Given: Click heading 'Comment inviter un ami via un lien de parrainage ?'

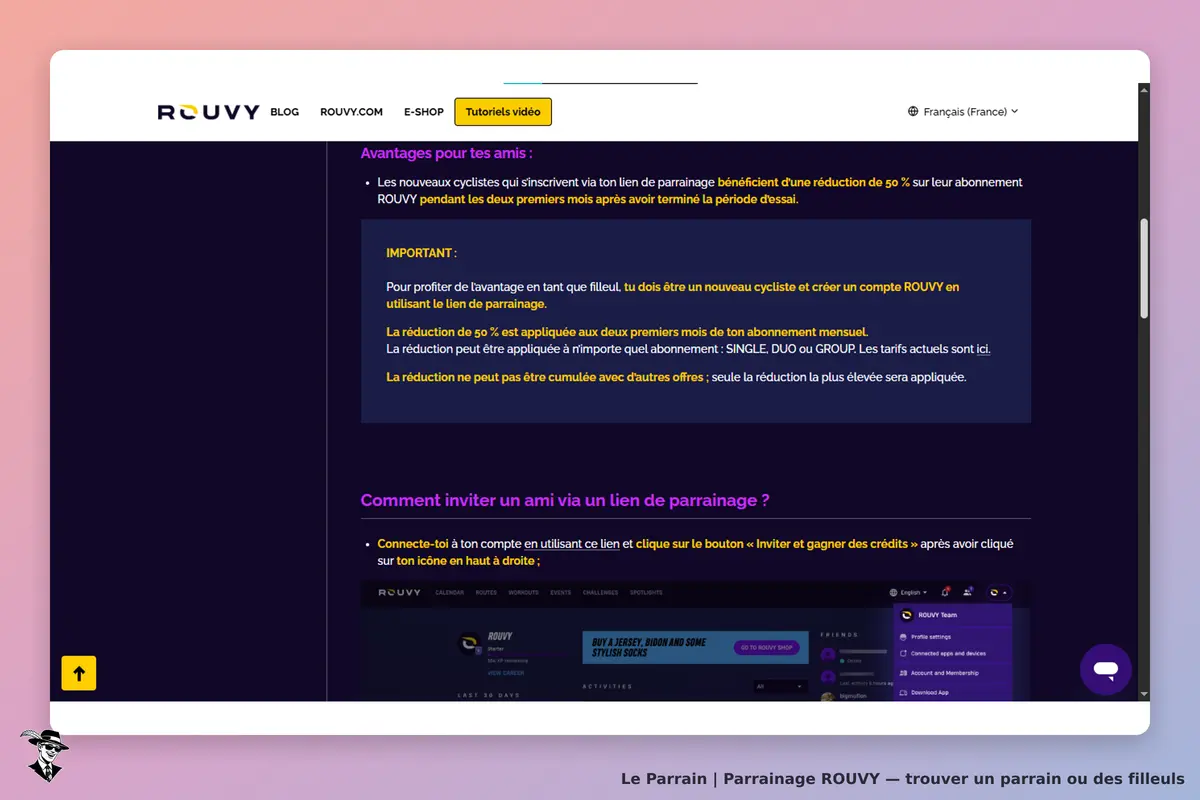Looking at the screenshot, I should tap(565, 500).
